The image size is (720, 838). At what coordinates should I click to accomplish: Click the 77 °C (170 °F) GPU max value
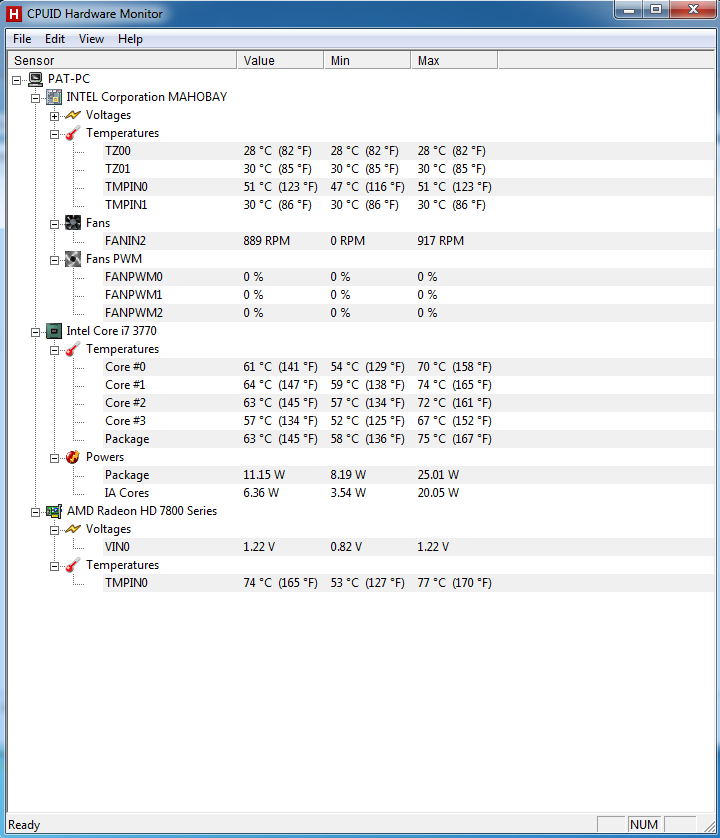(x=454, y=583)
